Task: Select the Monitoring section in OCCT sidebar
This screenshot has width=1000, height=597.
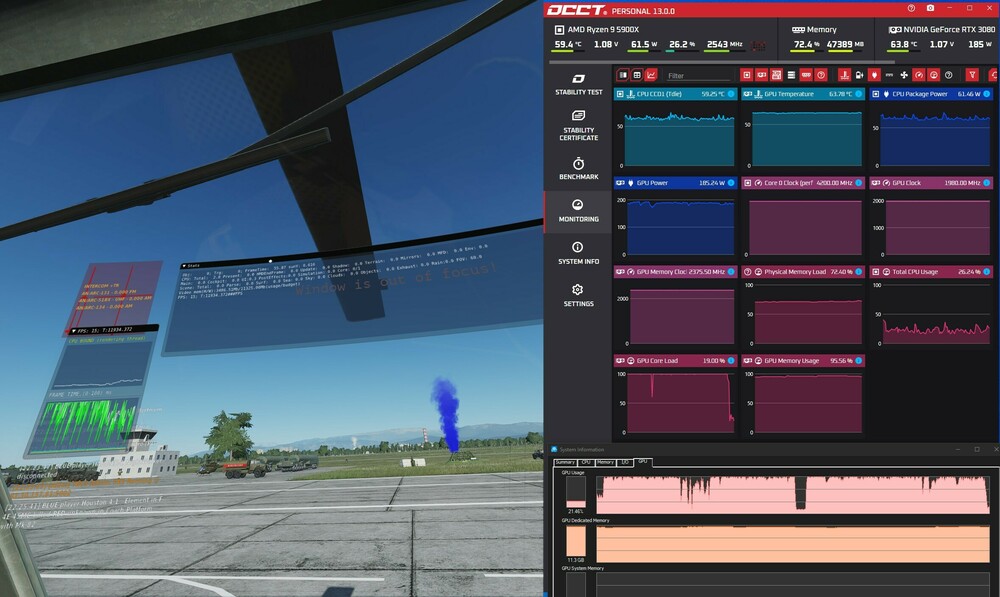Action: (578, 211)
